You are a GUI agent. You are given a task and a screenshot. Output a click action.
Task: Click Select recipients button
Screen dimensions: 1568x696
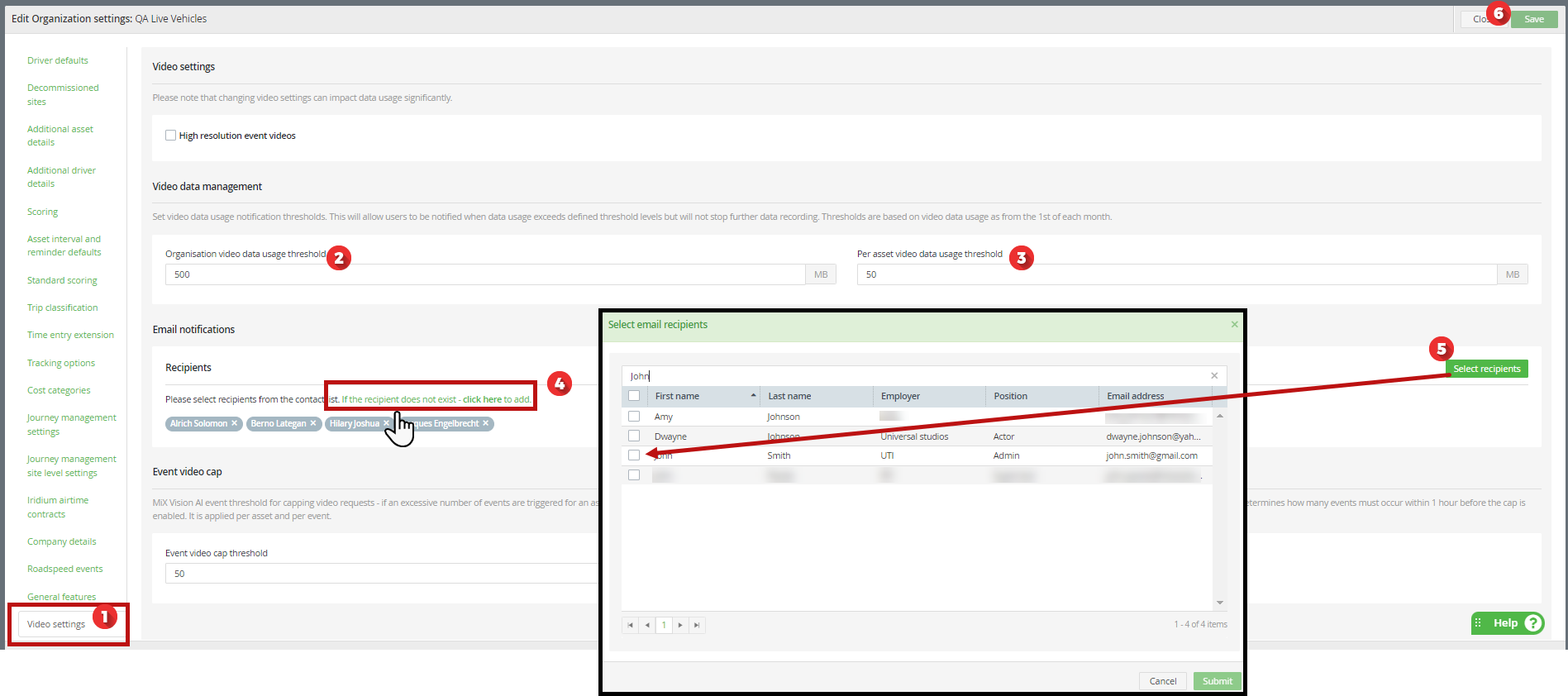(x=1486, y=369)
